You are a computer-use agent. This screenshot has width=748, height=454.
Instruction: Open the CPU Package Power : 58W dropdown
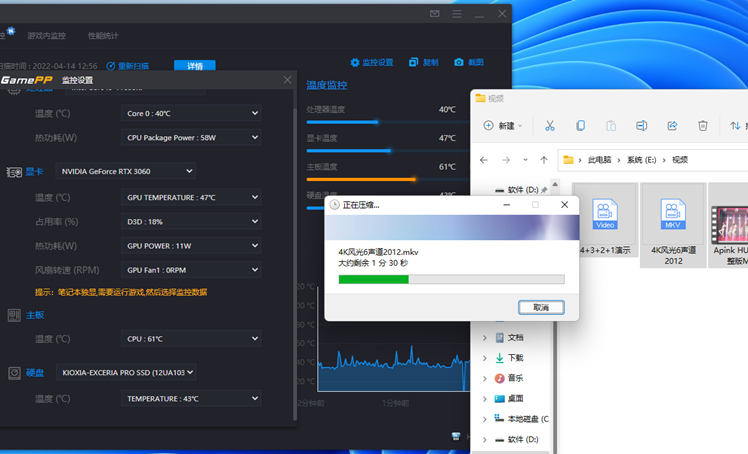click(x=191, y=137)
